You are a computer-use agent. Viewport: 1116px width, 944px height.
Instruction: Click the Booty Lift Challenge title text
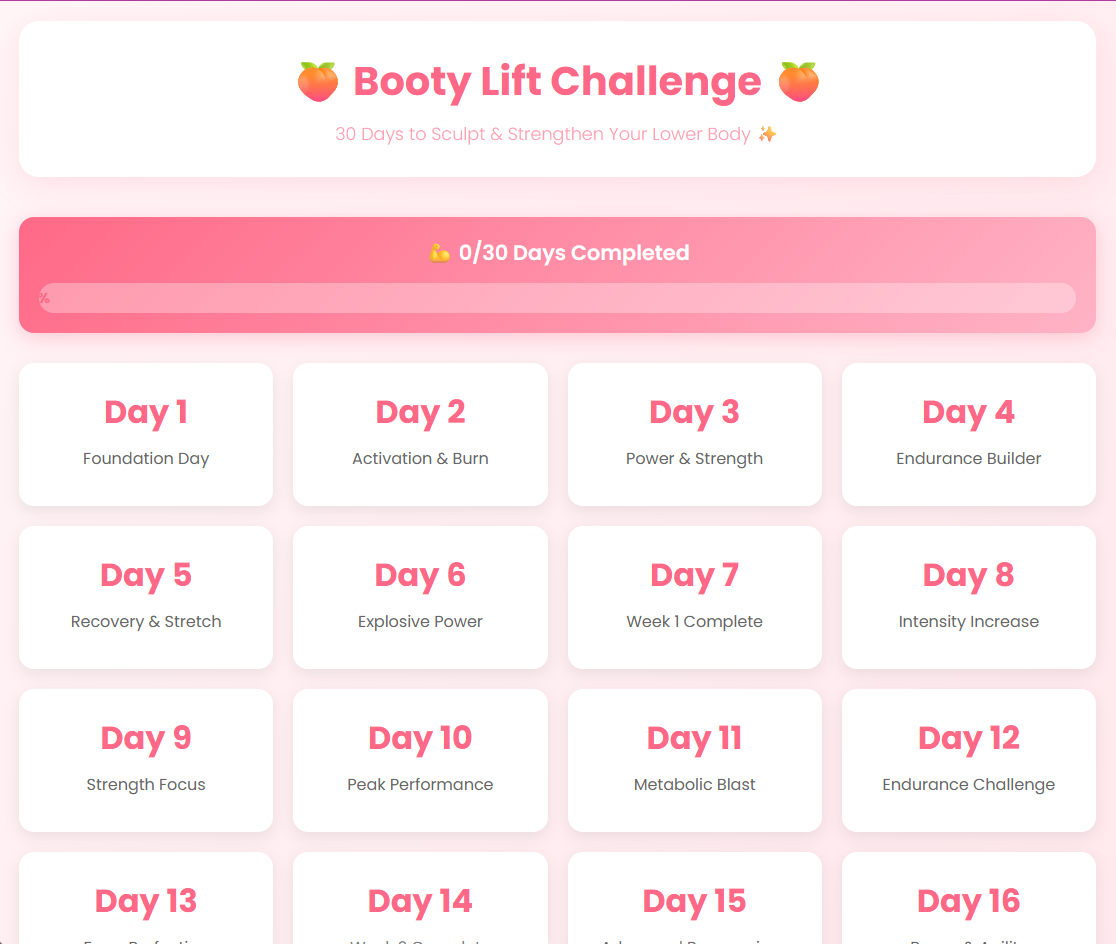[x=557, y=81]
